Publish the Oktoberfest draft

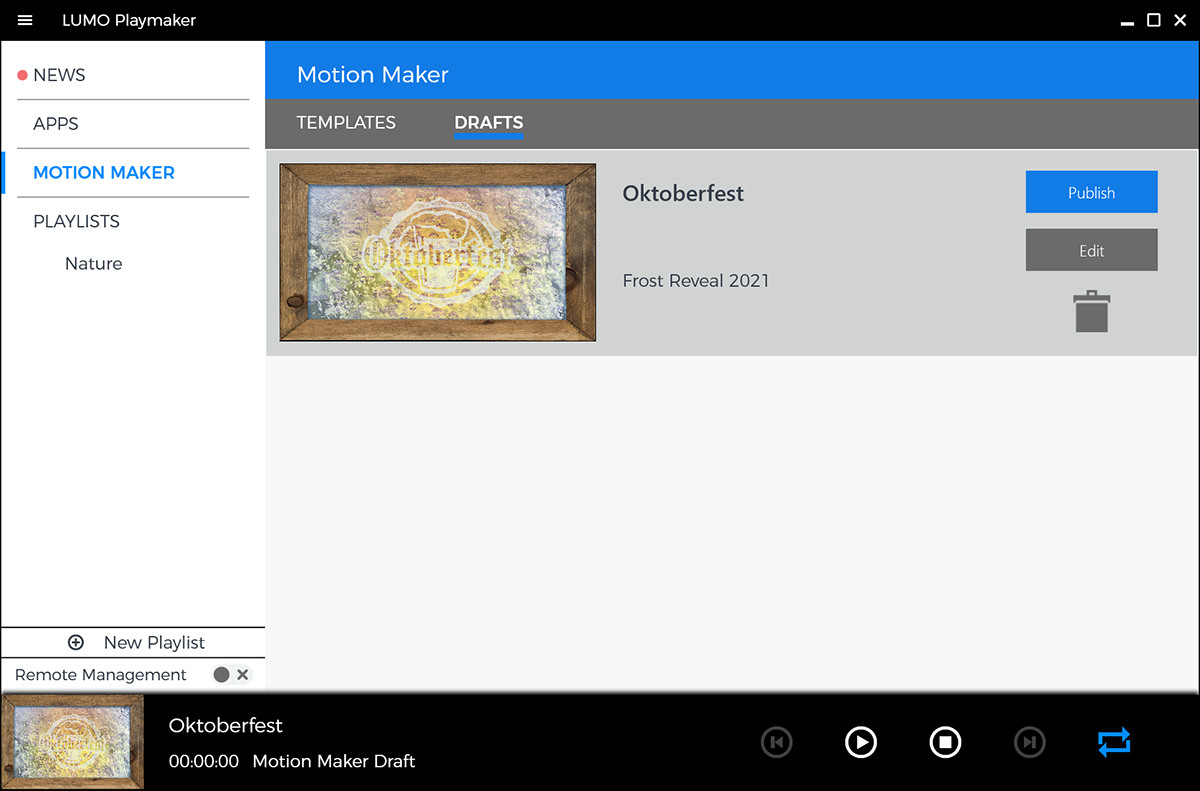(1091, 192)
